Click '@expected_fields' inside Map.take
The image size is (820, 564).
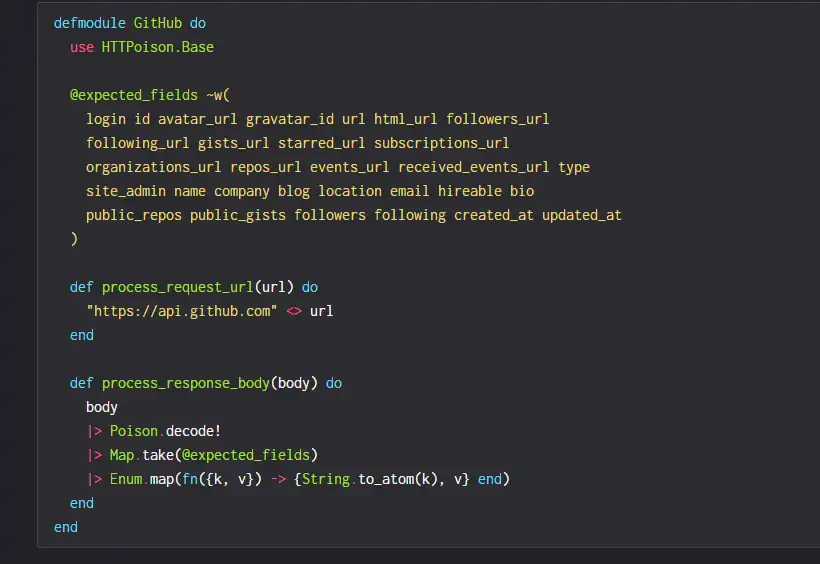click(246, 455)
